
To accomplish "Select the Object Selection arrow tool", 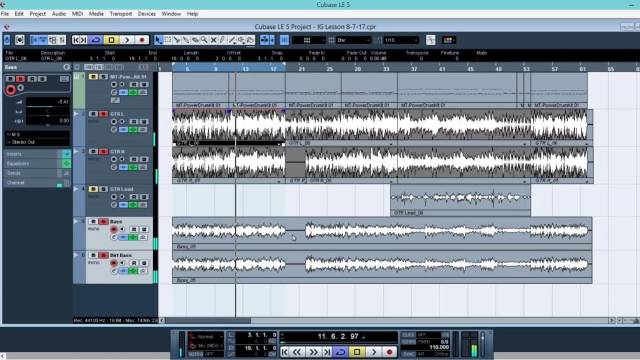I will coord(158,40).
